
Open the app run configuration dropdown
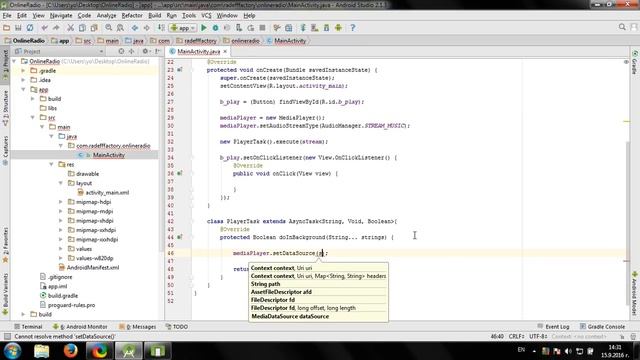(x=183, y=28)
